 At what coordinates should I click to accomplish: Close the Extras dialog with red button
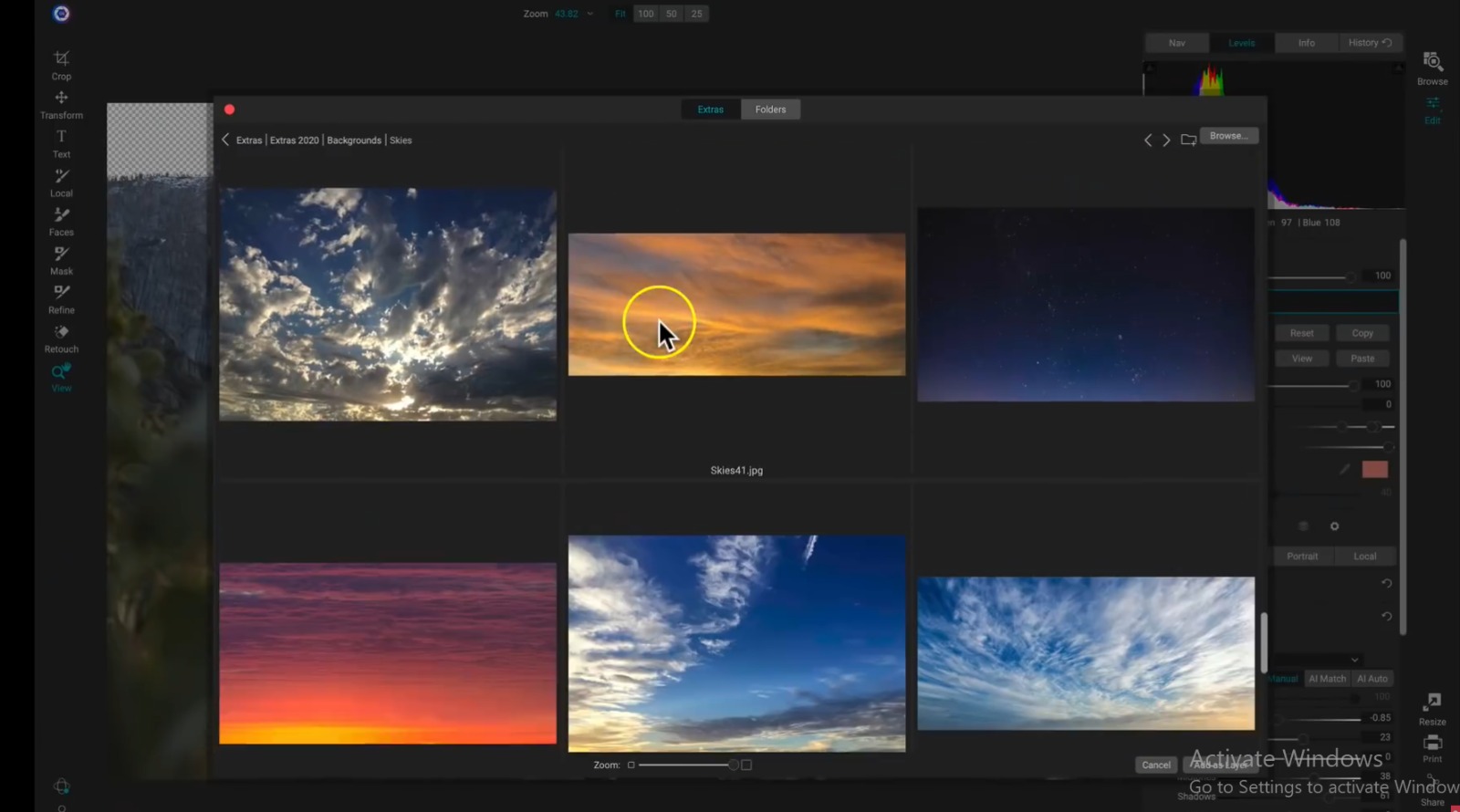coord(230,109)
